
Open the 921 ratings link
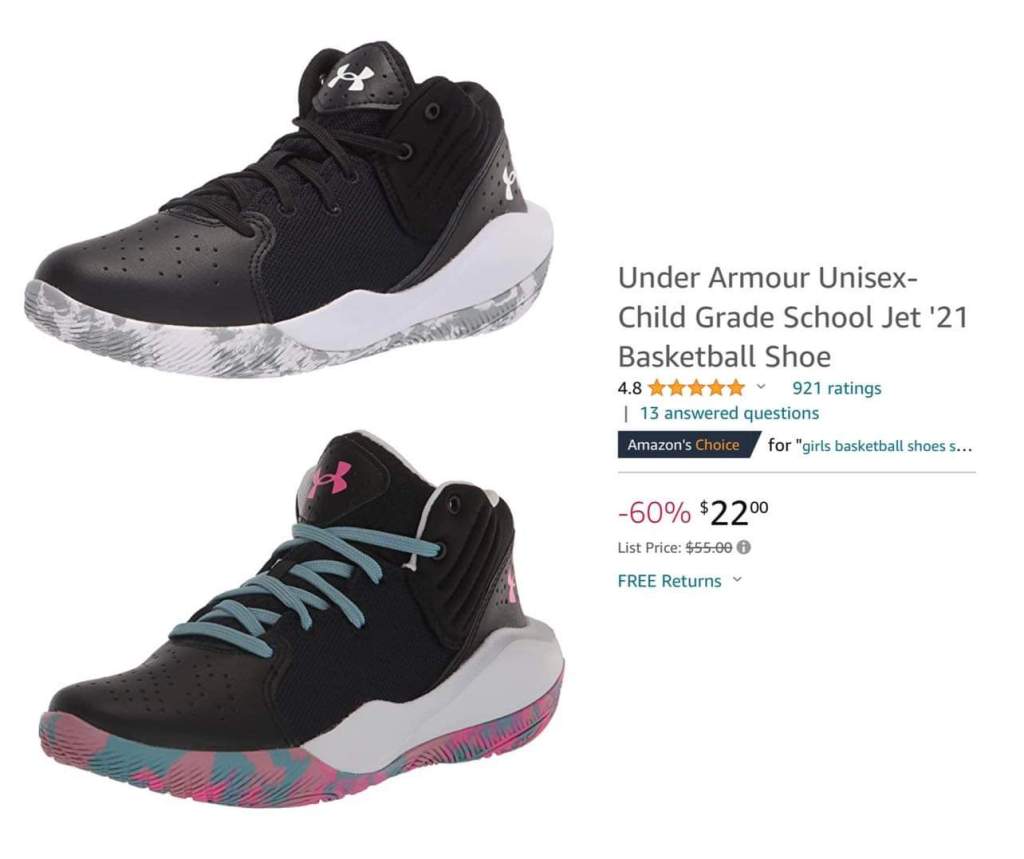coord(837,389)
